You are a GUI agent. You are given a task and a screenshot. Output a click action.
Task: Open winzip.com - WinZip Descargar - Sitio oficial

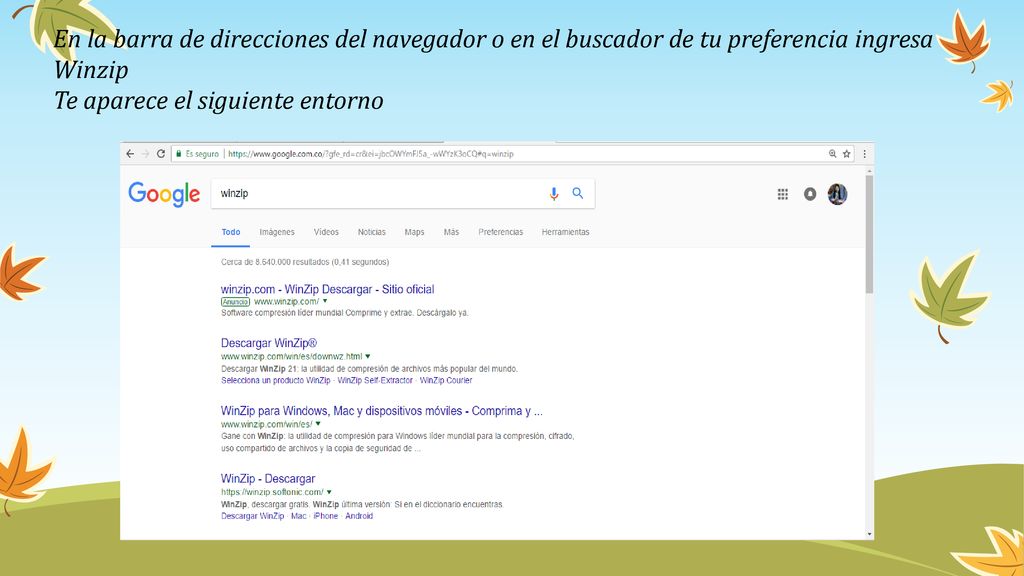[x=327, y=289]
